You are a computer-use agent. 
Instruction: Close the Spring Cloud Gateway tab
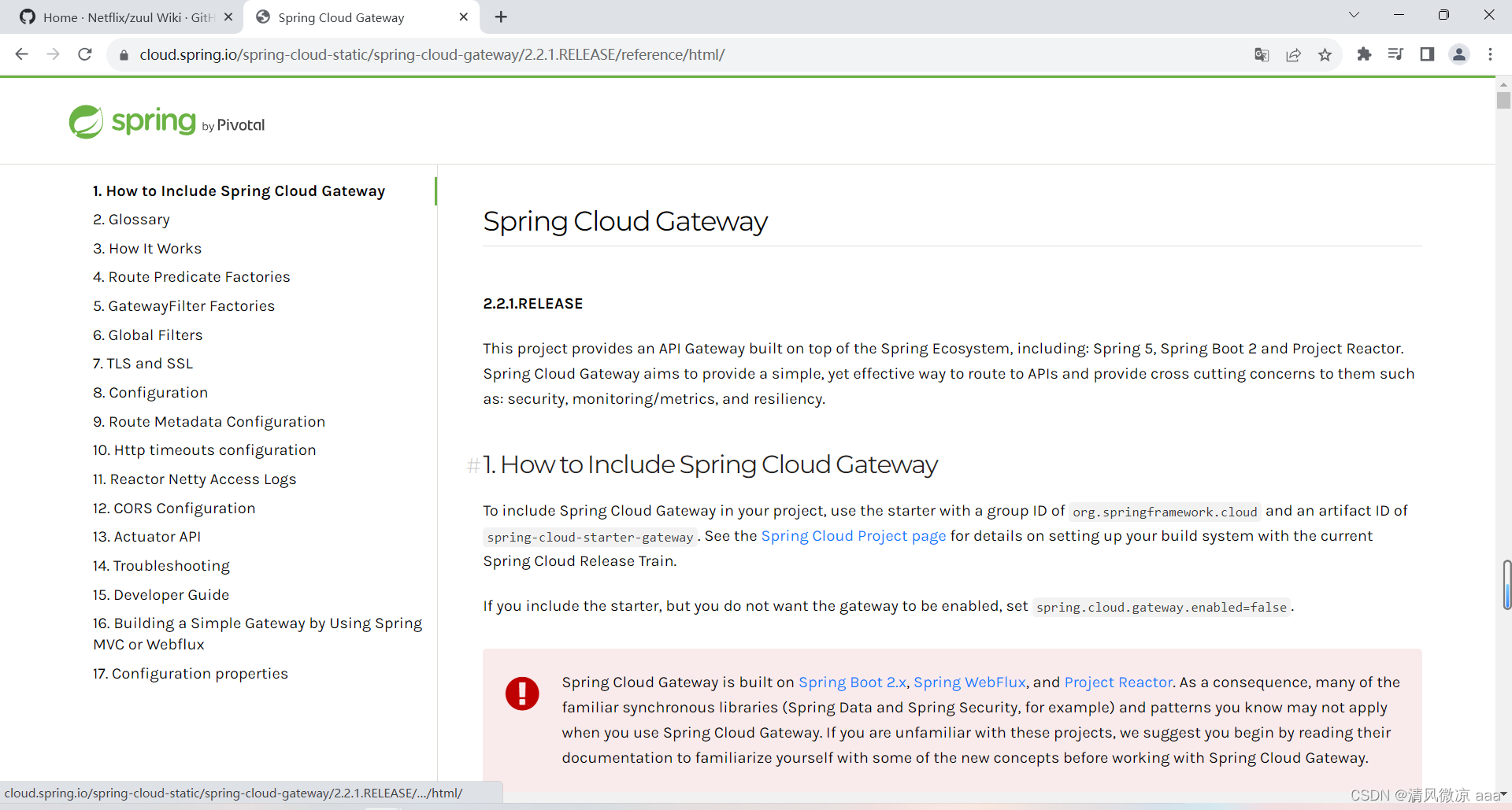[463, 17]
